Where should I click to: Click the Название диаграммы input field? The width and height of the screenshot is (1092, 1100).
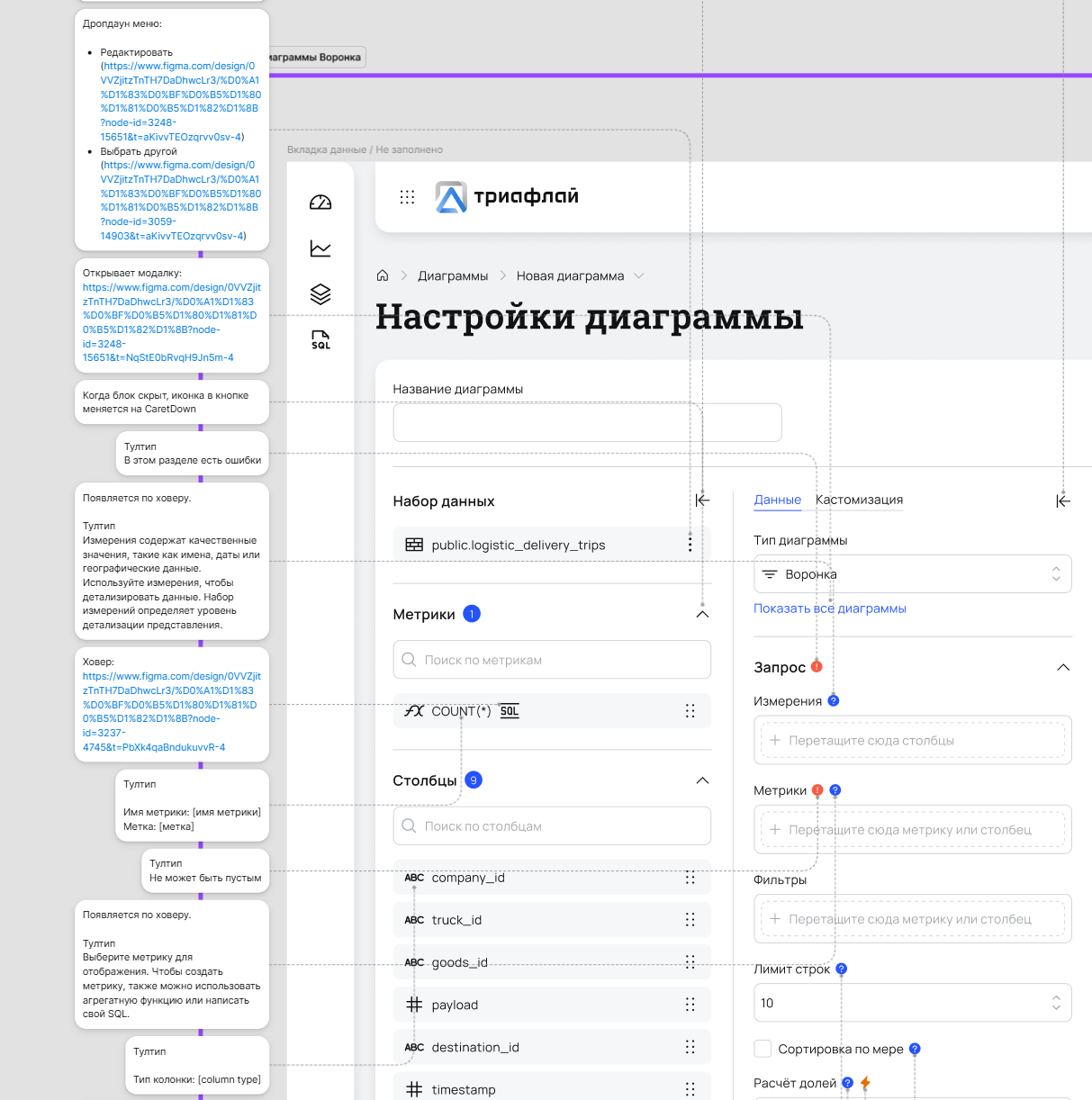pos(587,422)
